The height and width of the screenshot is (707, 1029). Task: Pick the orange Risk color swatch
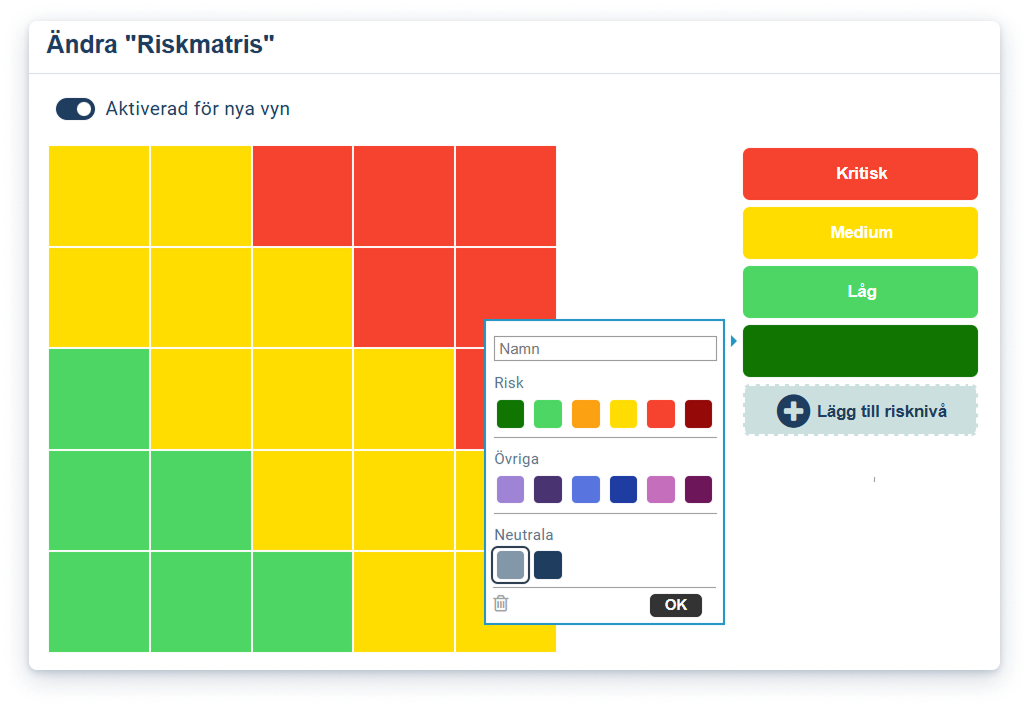(586, 414)
